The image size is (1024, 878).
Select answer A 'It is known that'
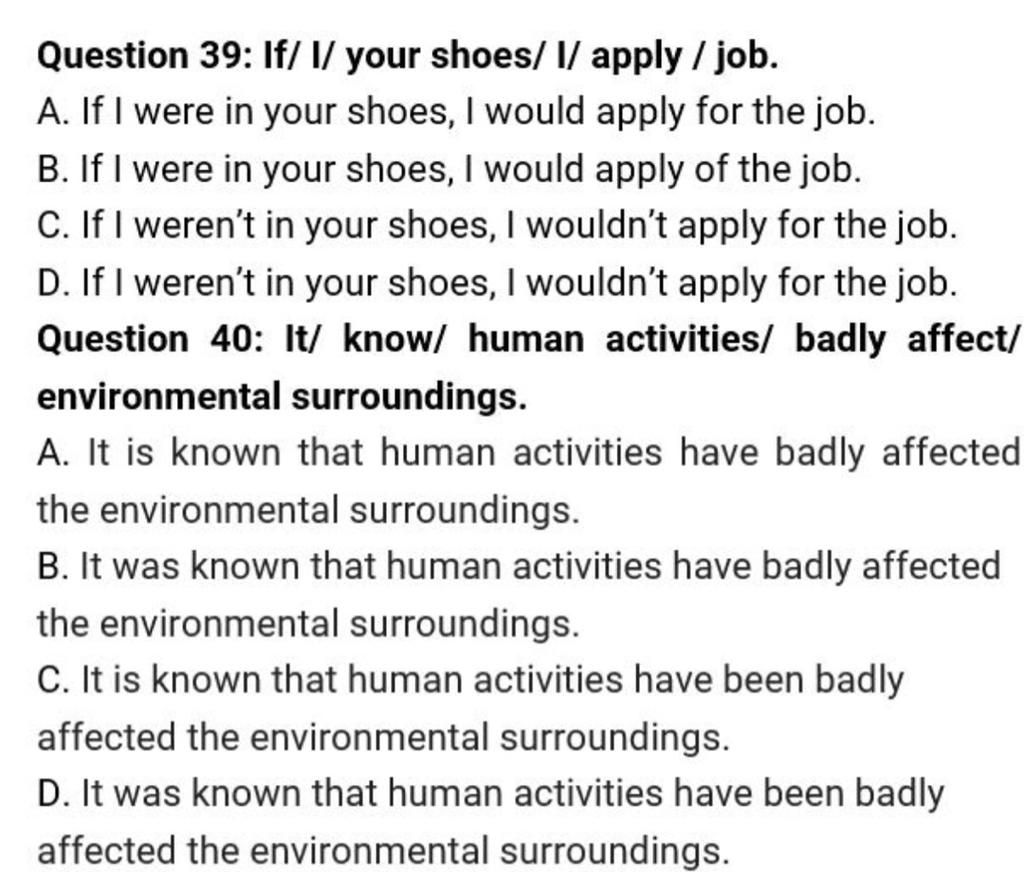tap(528, 481)
